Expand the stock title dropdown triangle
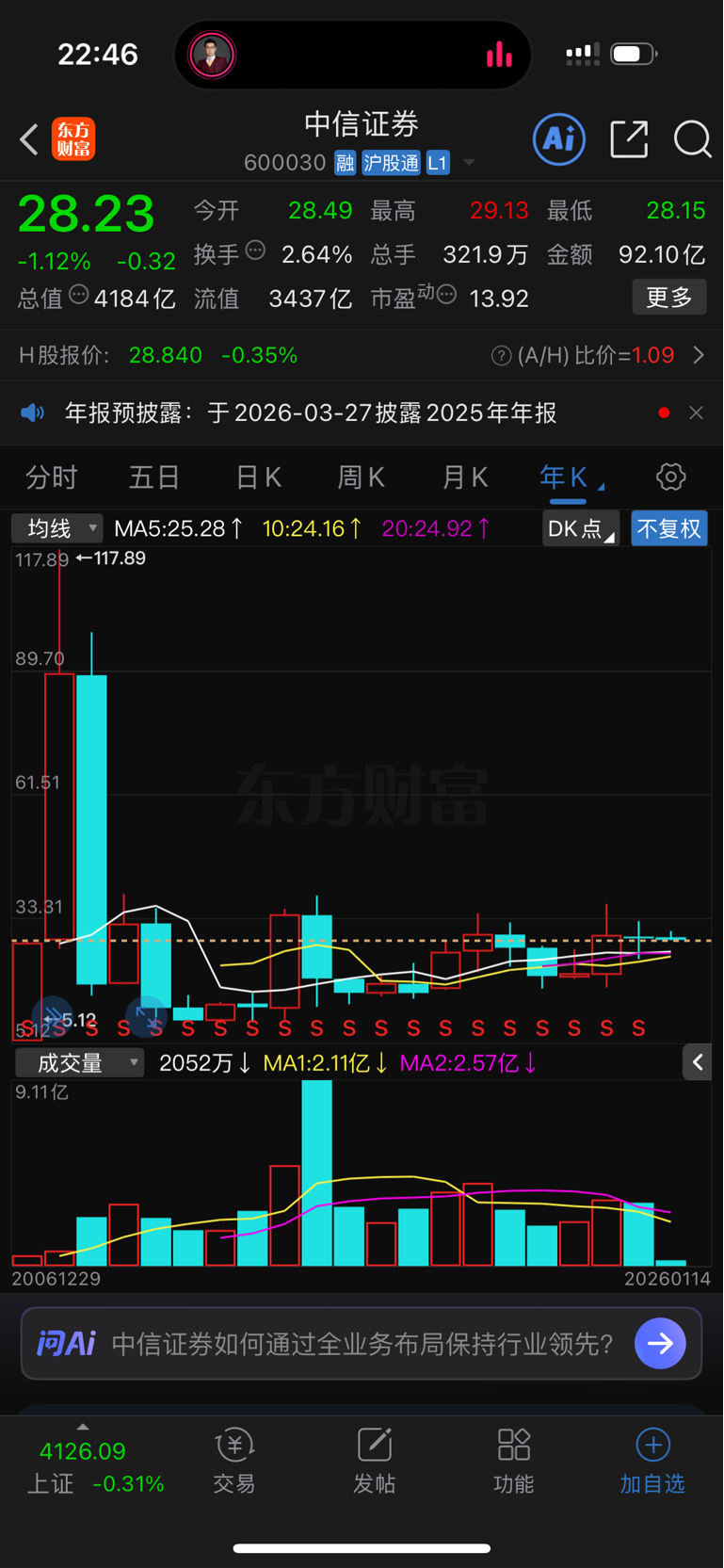This screenshot has width=724, height=1568. [x=468, y=164]
